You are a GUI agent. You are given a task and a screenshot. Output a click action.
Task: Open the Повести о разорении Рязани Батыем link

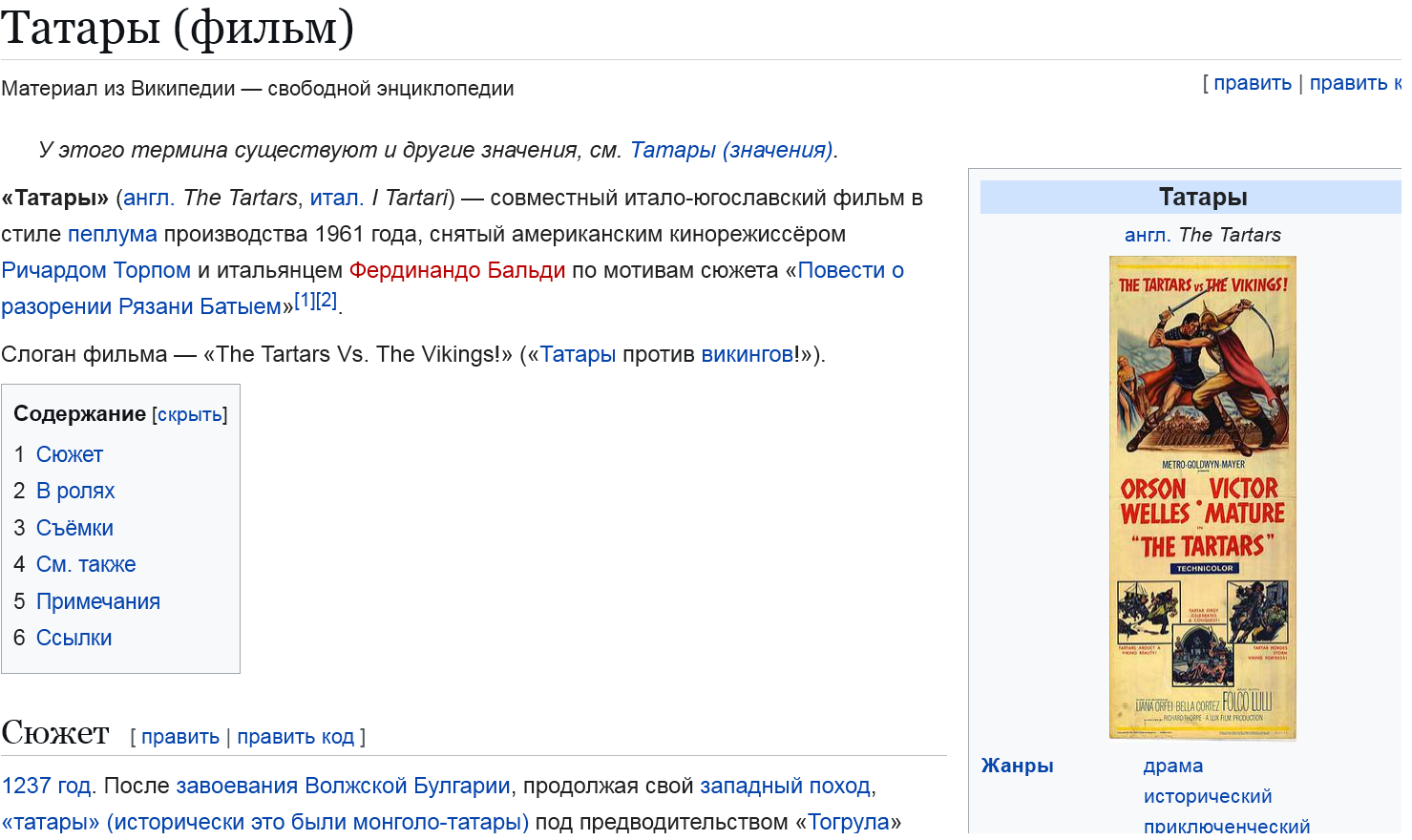click(x=453, y=288)
